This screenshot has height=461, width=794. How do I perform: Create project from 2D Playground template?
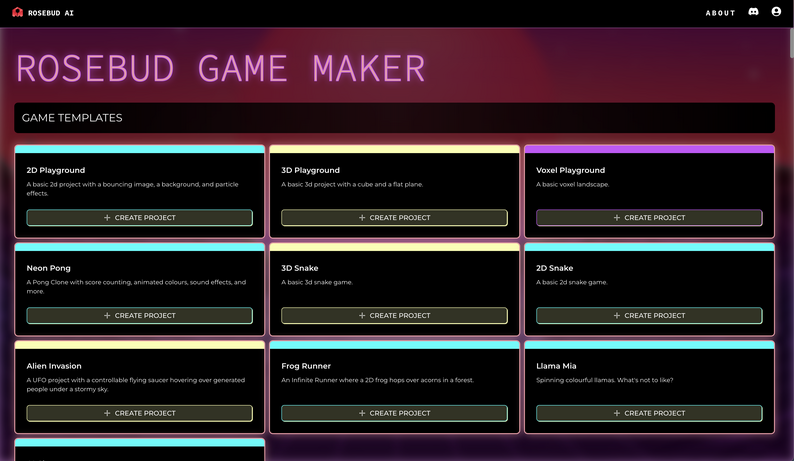click(x=140, y=218)
